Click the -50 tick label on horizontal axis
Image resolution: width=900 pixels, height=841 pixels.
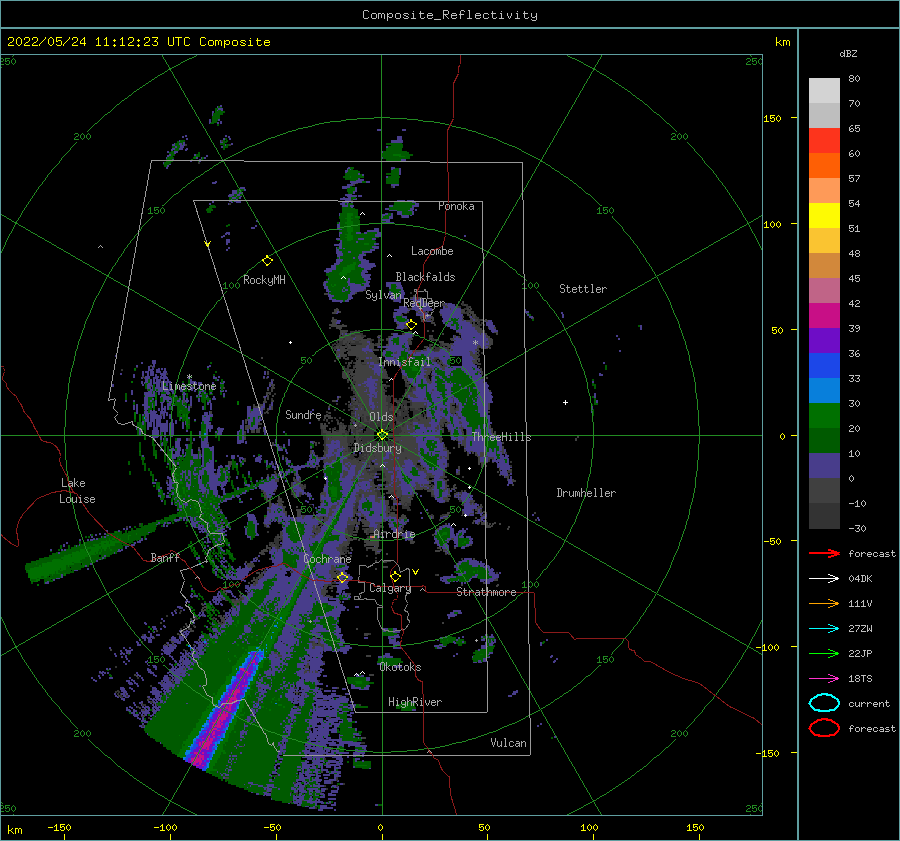coord(272,827)
